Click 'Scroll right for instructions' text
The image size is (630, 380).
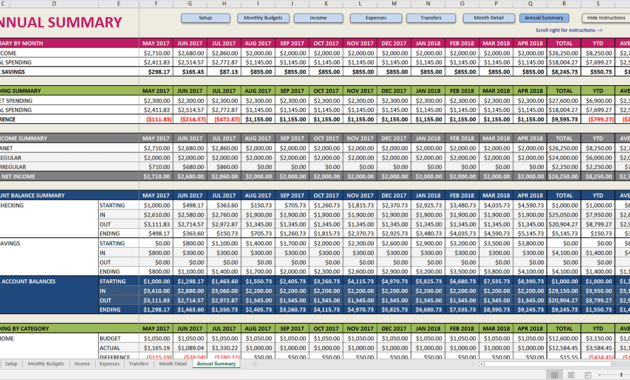569,30
